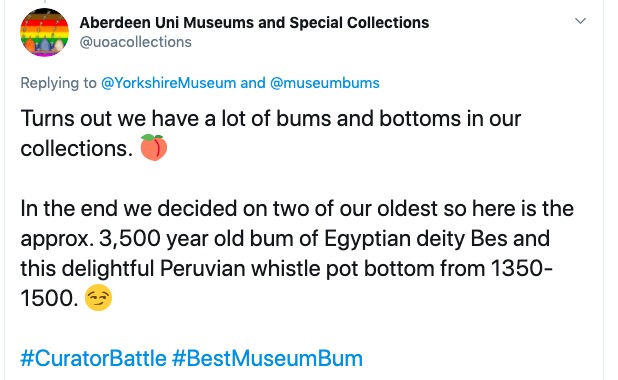Visit the @uoacollections handle
This screenshot has width=618, height=380.
click(x=136, y=42)
